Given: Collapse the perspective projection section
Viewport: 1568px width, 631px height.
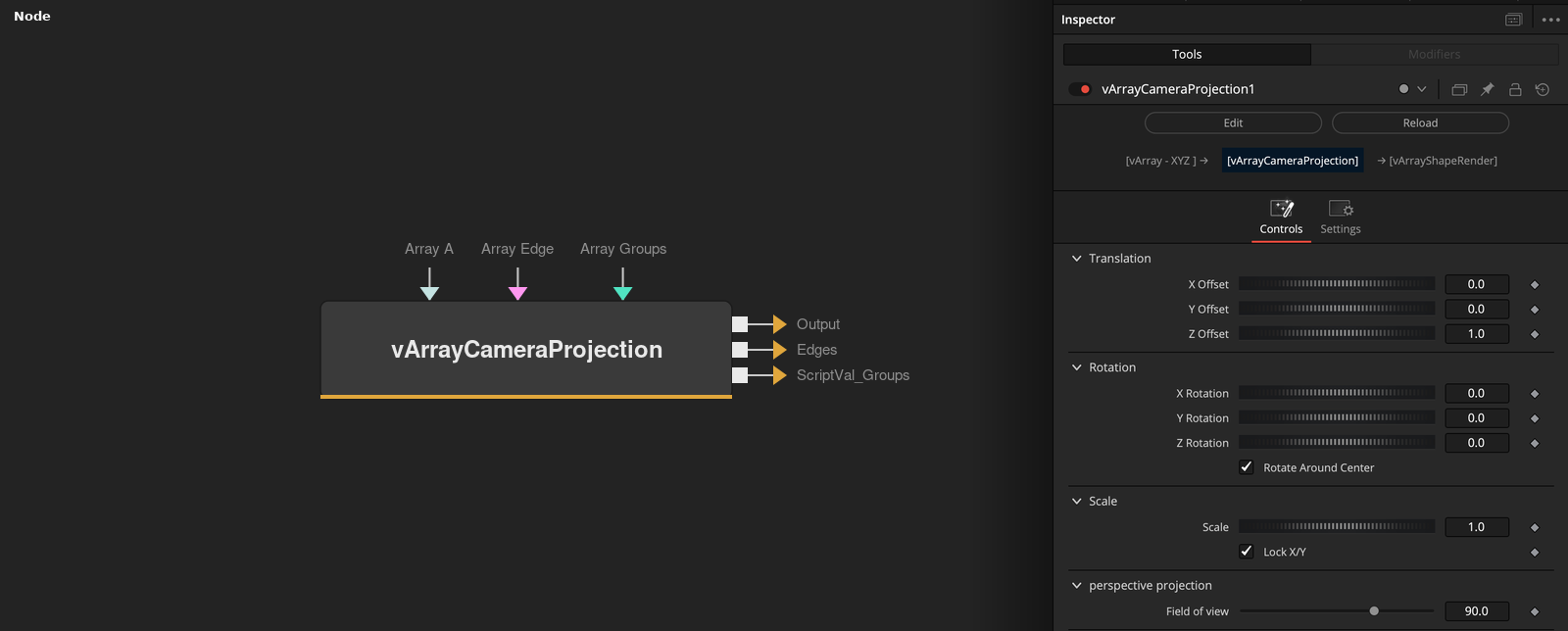Looking at the screenshot, I should tap(1077, 585).
